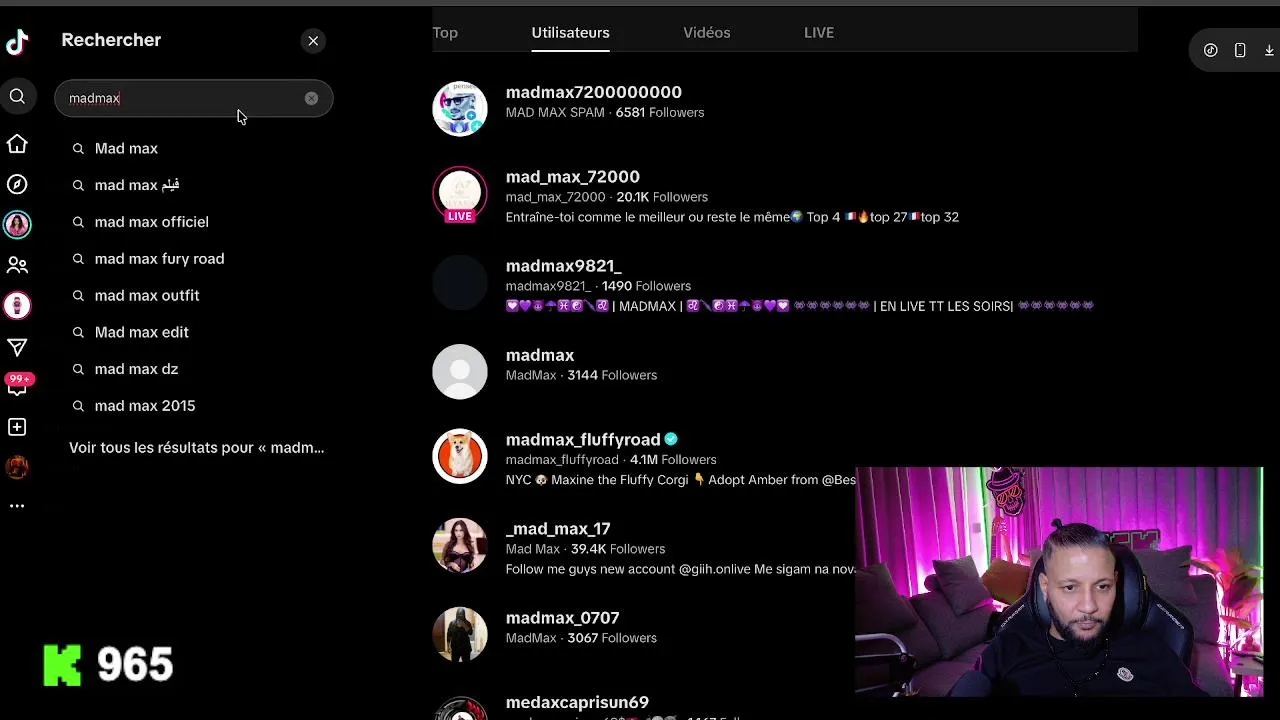Click the madmax_fluffyroad username
This screenshot has height=720, width=1280.
click(583, 439)
